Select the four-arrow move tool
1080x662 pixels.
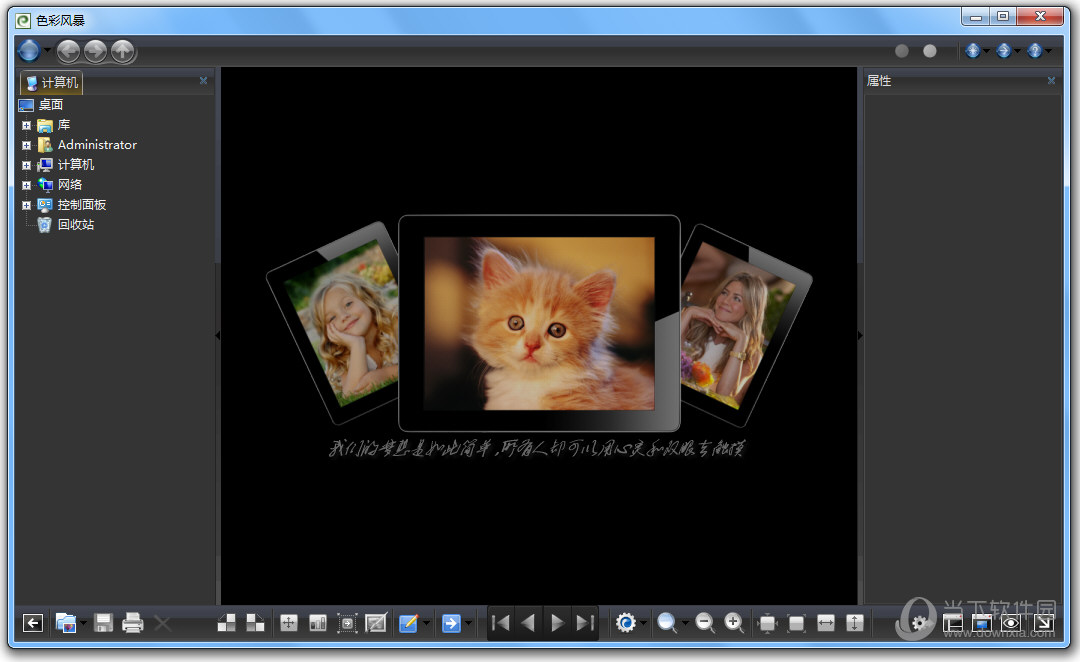(x=289, y=623)
